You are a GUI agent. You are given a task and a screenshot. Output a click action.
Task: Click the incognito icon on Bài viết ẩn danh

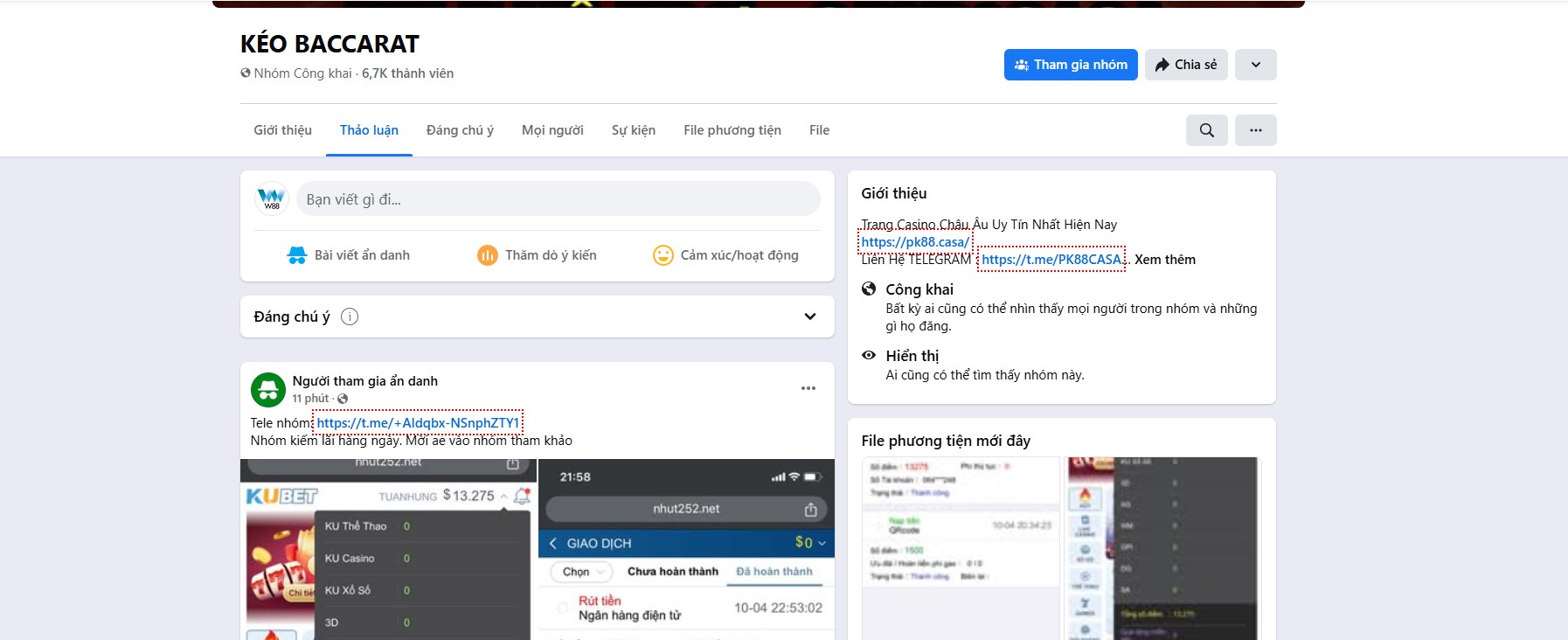pos(297,255)
